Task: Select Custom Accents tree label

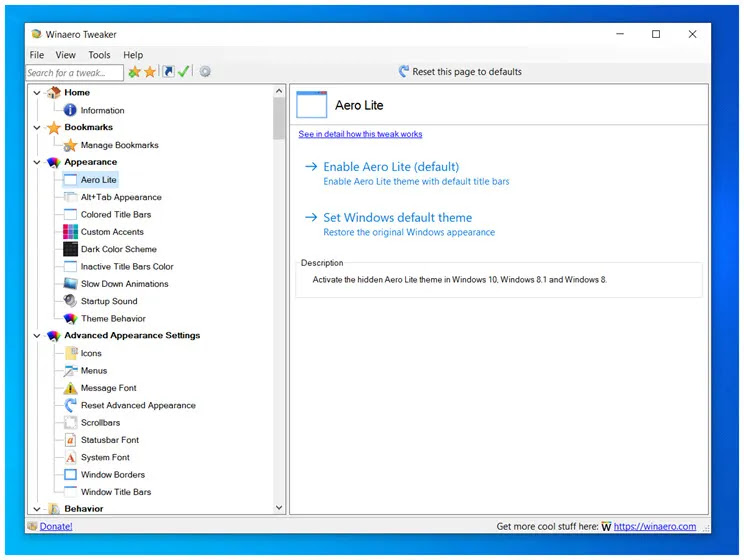Action: click(x=112, y=232)
